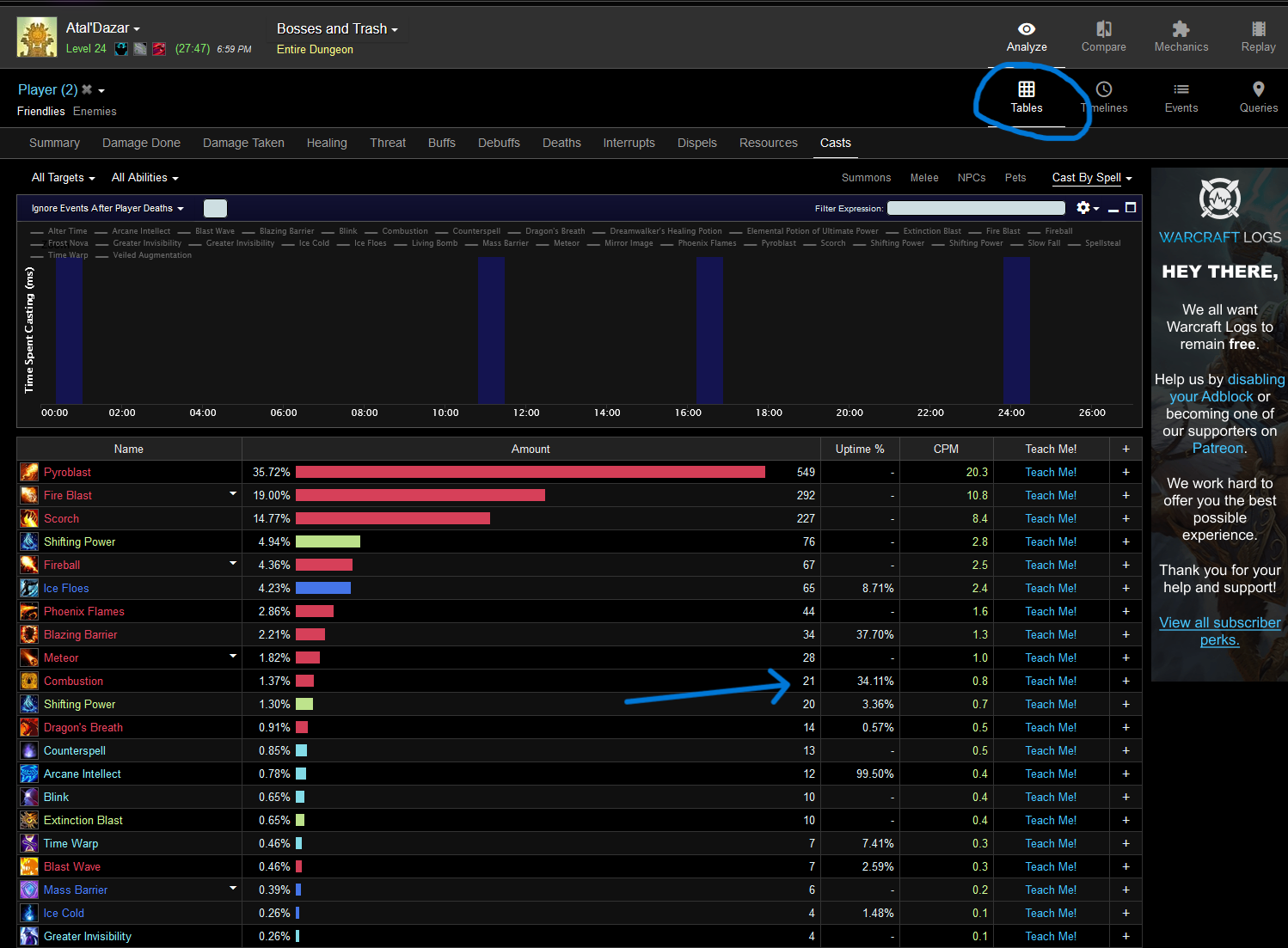Toggle Ignore Events After Player Deaths switch
Screen dimensions: 1288x948
coord(215,208)
